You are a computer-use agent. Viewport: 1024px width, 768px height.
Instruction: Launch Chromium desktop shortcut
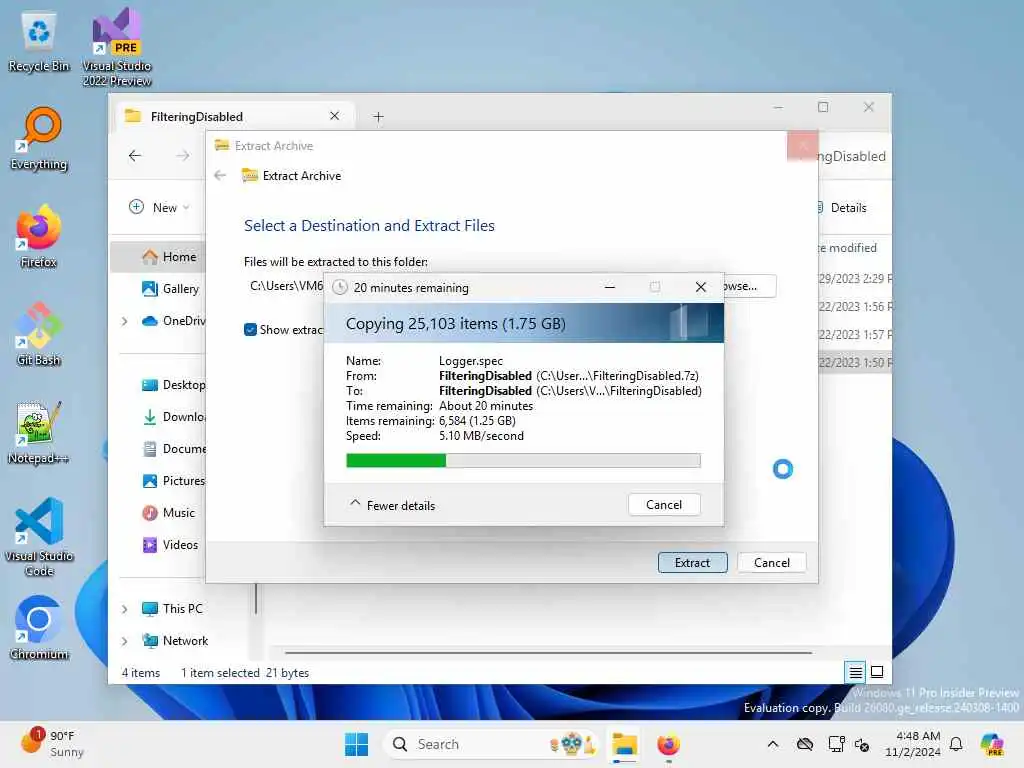tap(39, 628)
